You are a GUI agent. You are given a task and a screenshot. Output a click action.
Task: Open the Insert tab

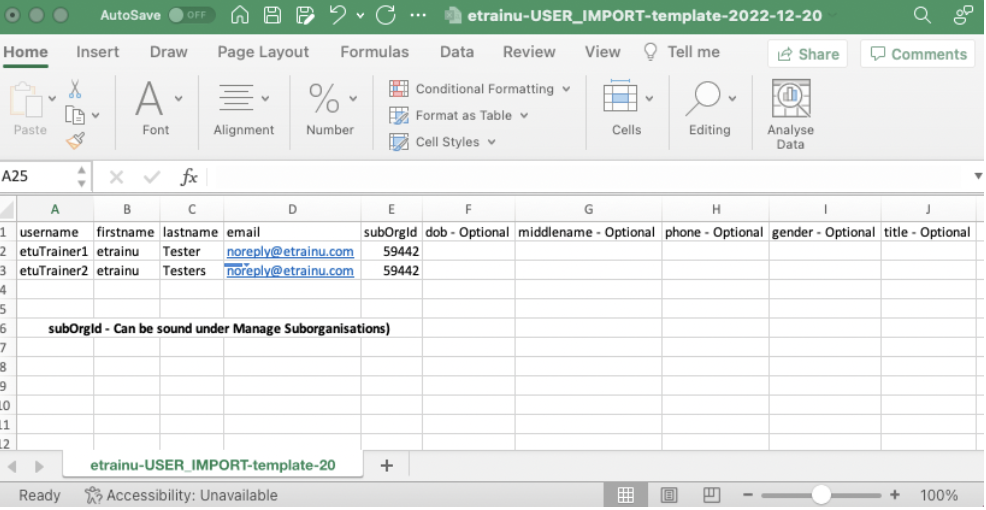(97, 52)
